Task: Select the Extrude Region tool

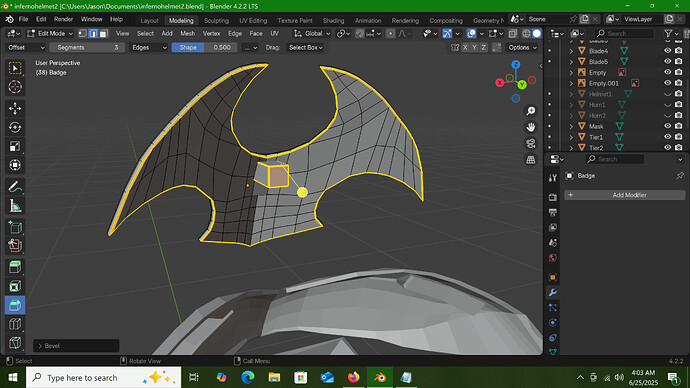Action: pyautogui.click(x=15, y=267)
